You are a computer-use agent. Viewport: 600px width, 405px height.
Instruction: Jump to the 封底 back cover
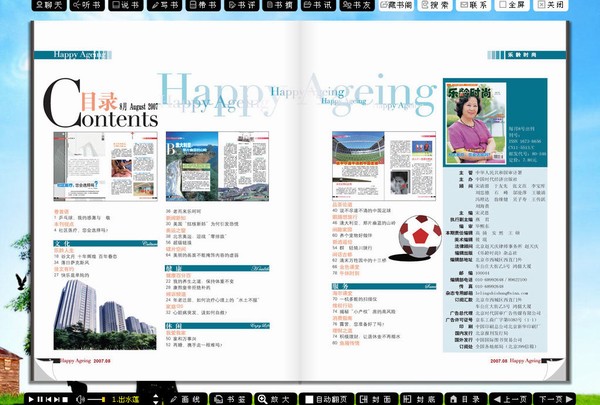(421, 399)
